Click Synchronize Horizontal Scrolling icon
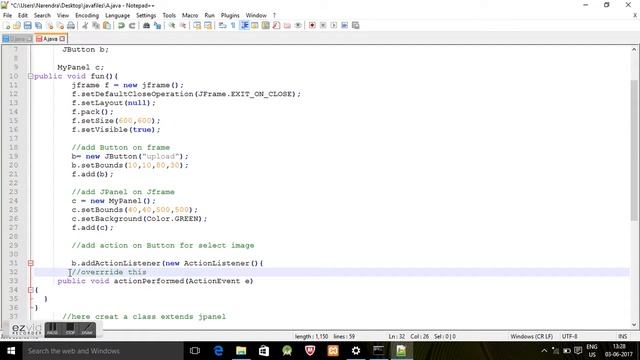 [208, 25]
